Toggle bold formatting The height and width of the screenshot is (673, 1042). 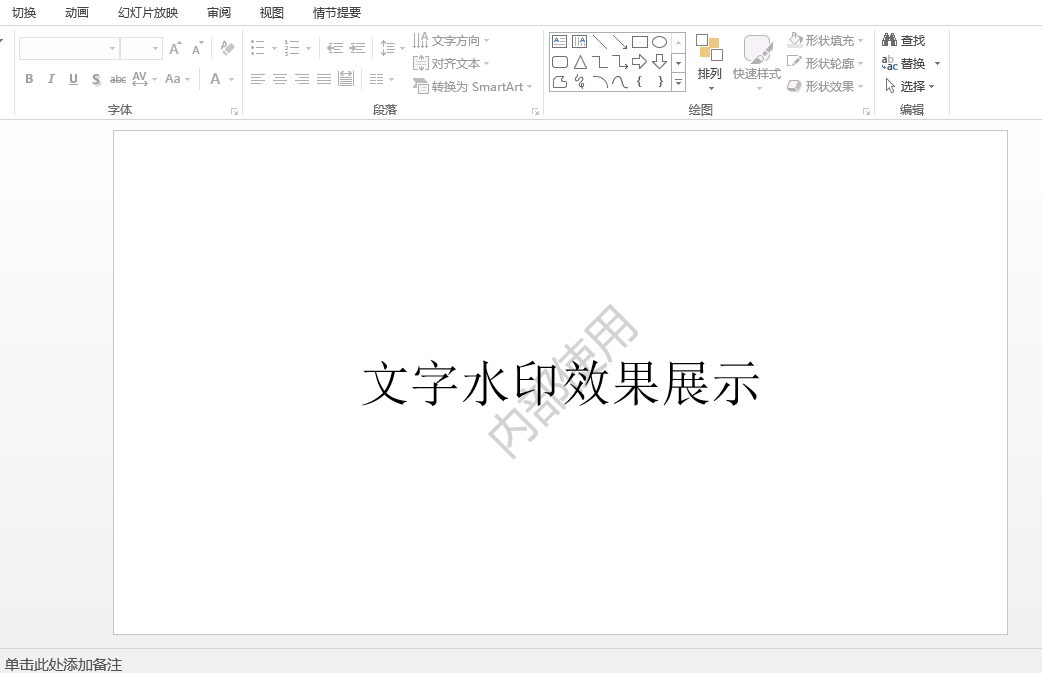(29, 78)
